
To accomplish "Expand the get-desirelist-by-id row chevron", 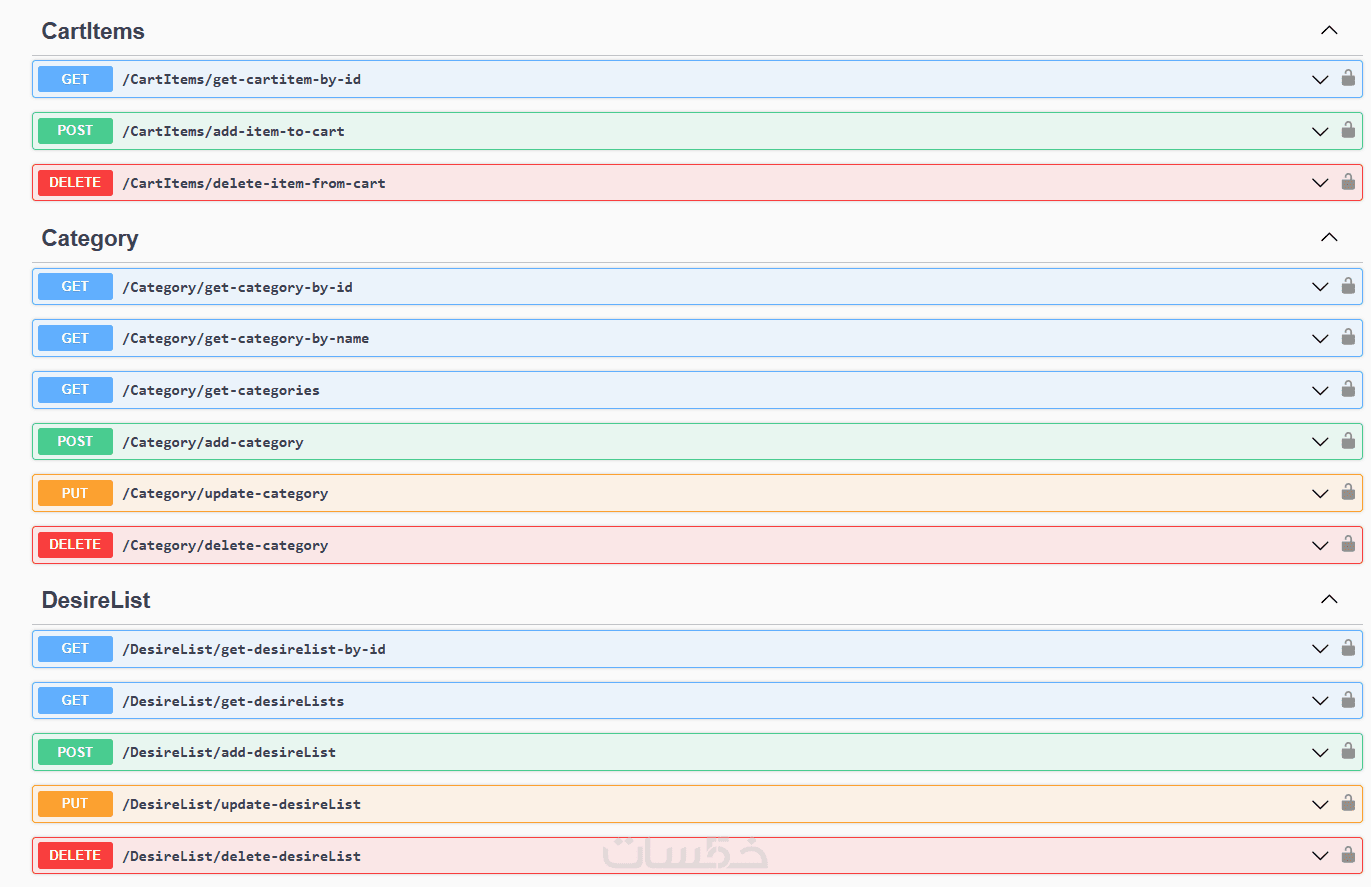I will point(1320,649).
